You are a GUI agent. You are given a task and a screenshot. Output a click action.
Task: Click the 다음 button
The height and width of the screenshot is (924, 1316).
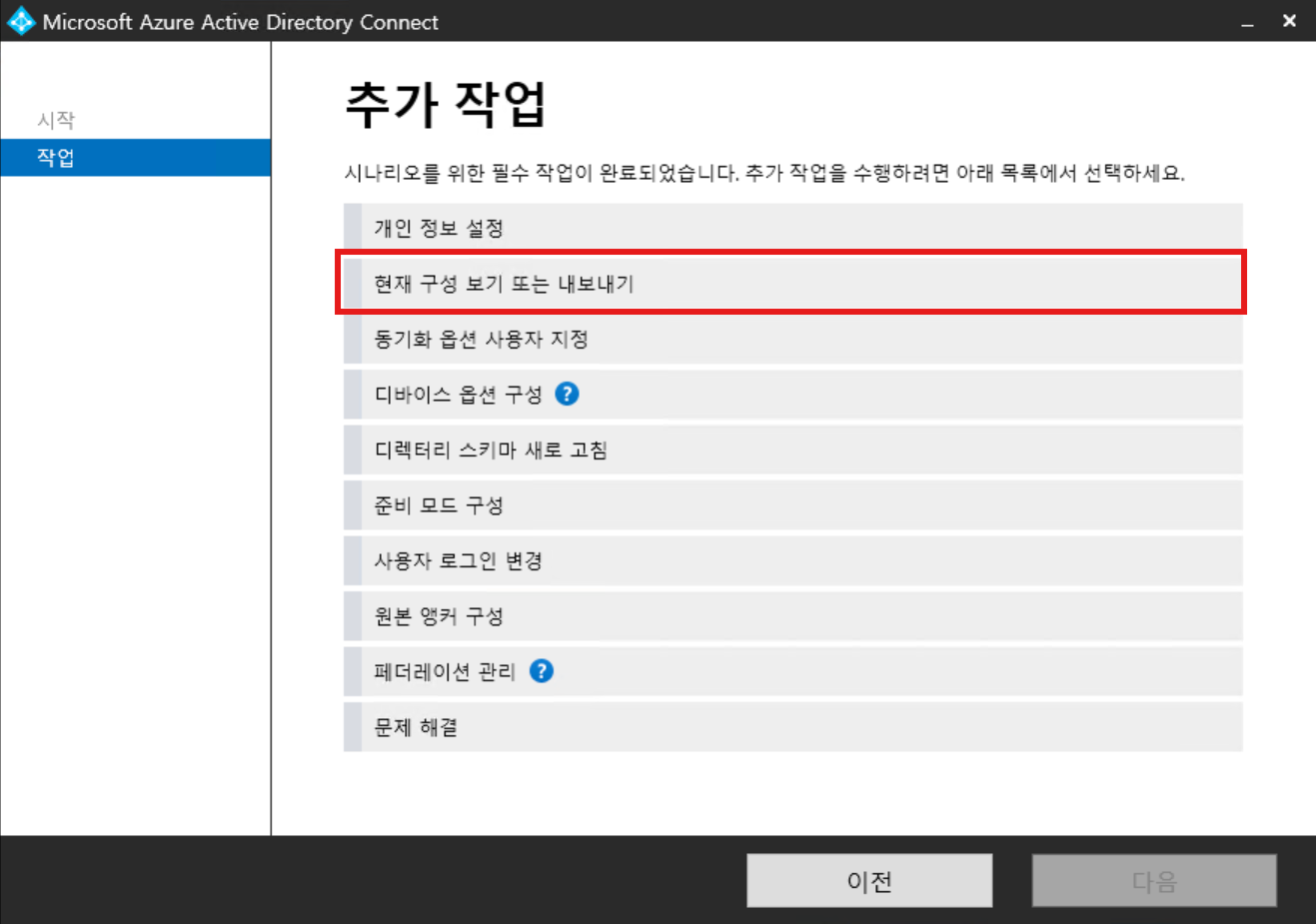[1154, 880]
